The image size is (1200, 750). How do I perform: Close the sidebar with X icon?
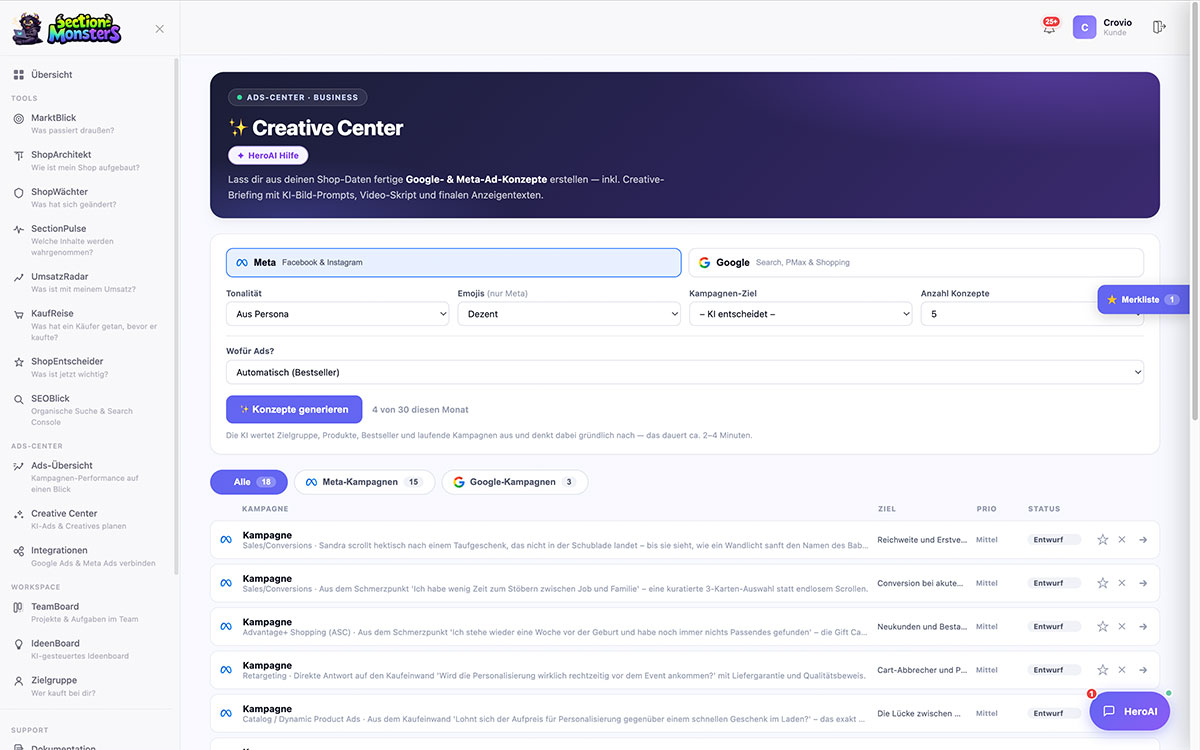click(160, 29)
